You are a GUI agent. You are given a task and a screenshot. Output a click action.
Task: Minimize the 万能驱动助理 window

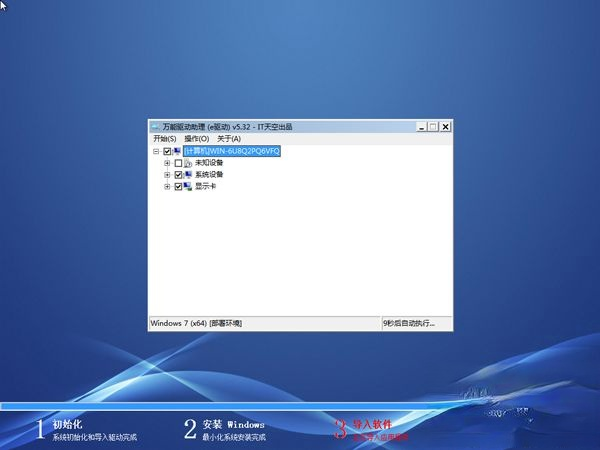pos(421,127)
